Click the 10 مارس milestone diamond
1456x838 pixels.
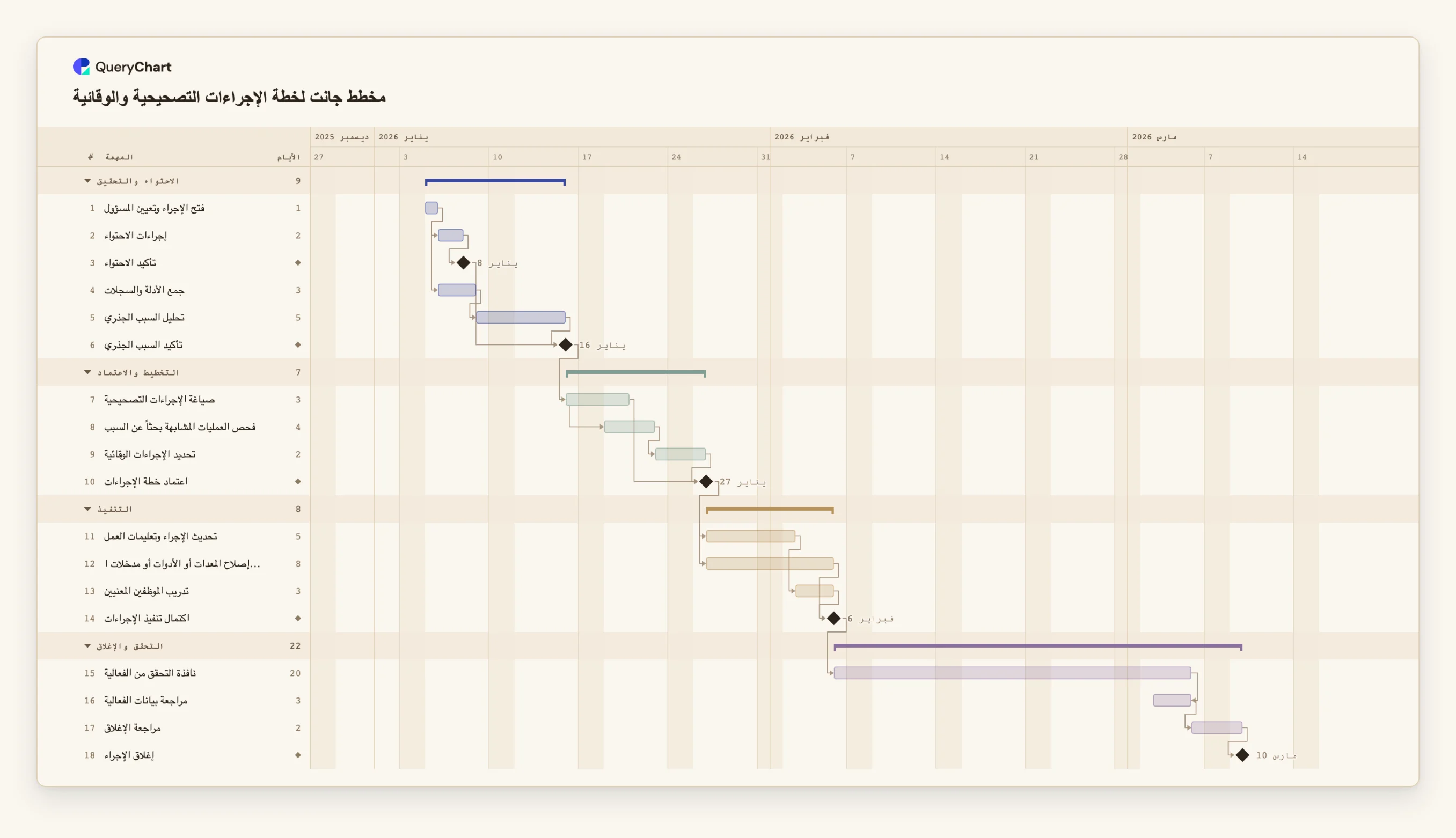tap(1242, 755)
